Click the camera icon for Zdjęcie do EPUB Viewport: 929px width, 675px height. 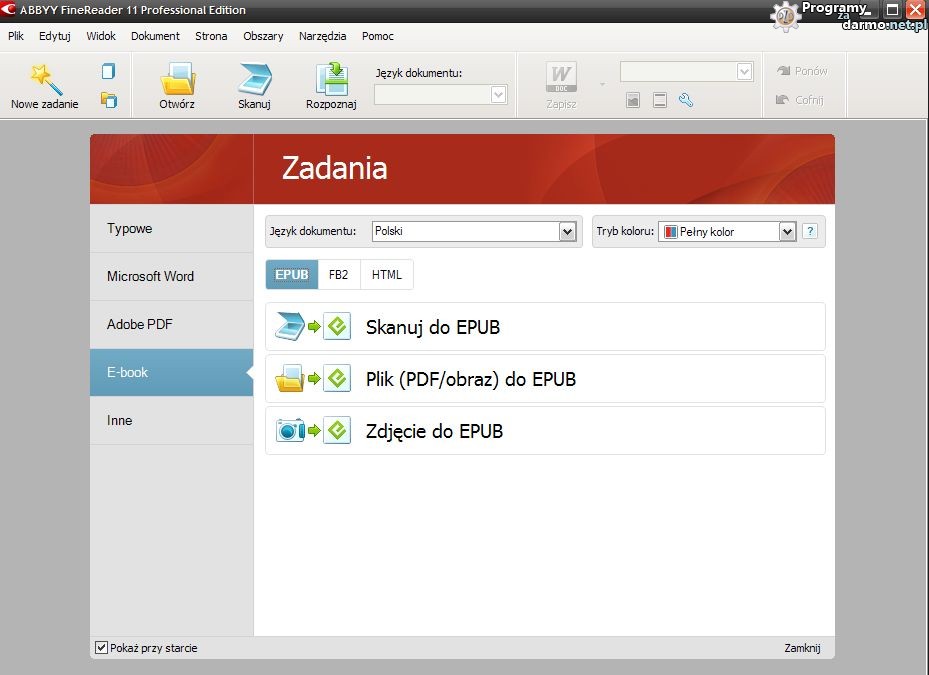click(290, 431)
